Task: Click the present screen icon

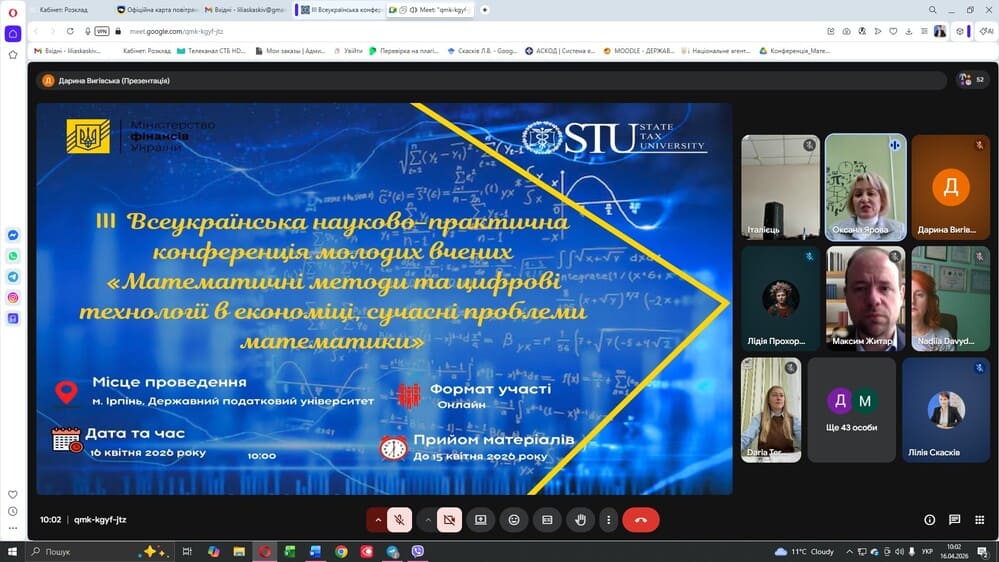Action: pyautogui.click(x=481, y=520)
